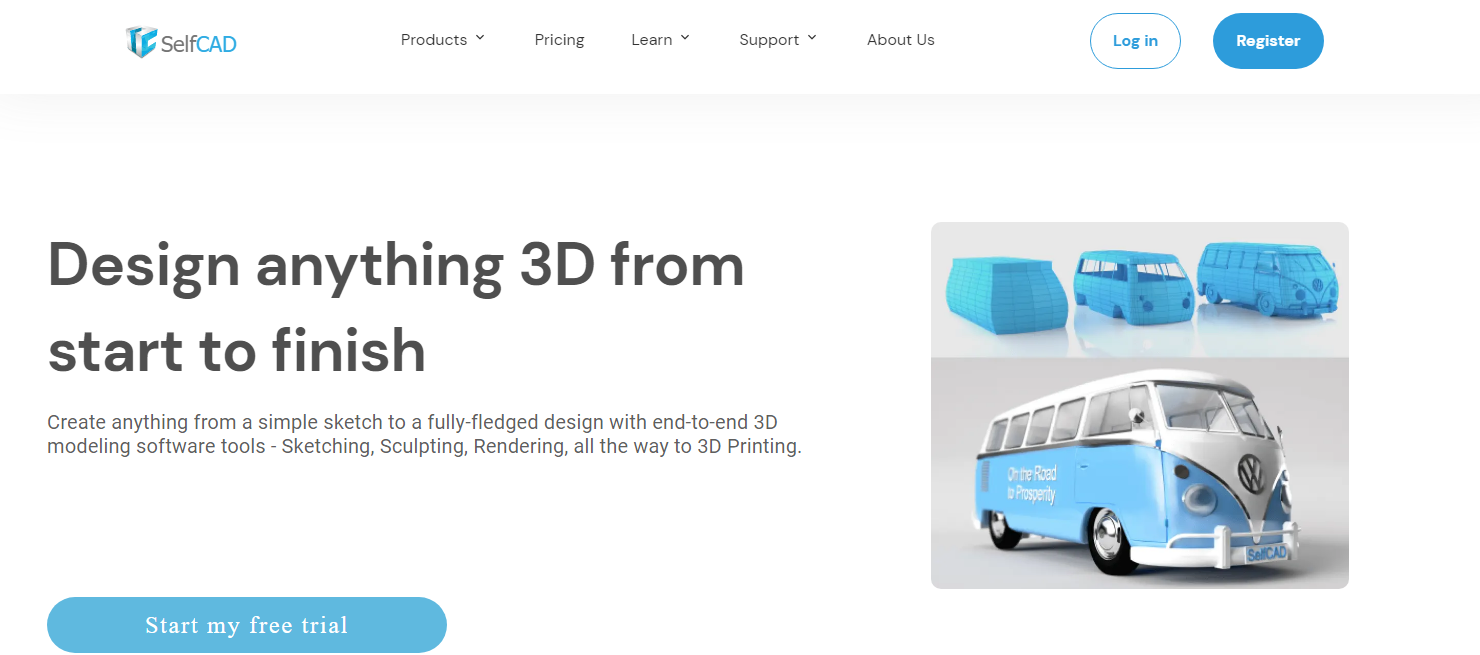Click the VW emblem on the rendered van
Screen dimensions: 1480x655
(1251, 471)
